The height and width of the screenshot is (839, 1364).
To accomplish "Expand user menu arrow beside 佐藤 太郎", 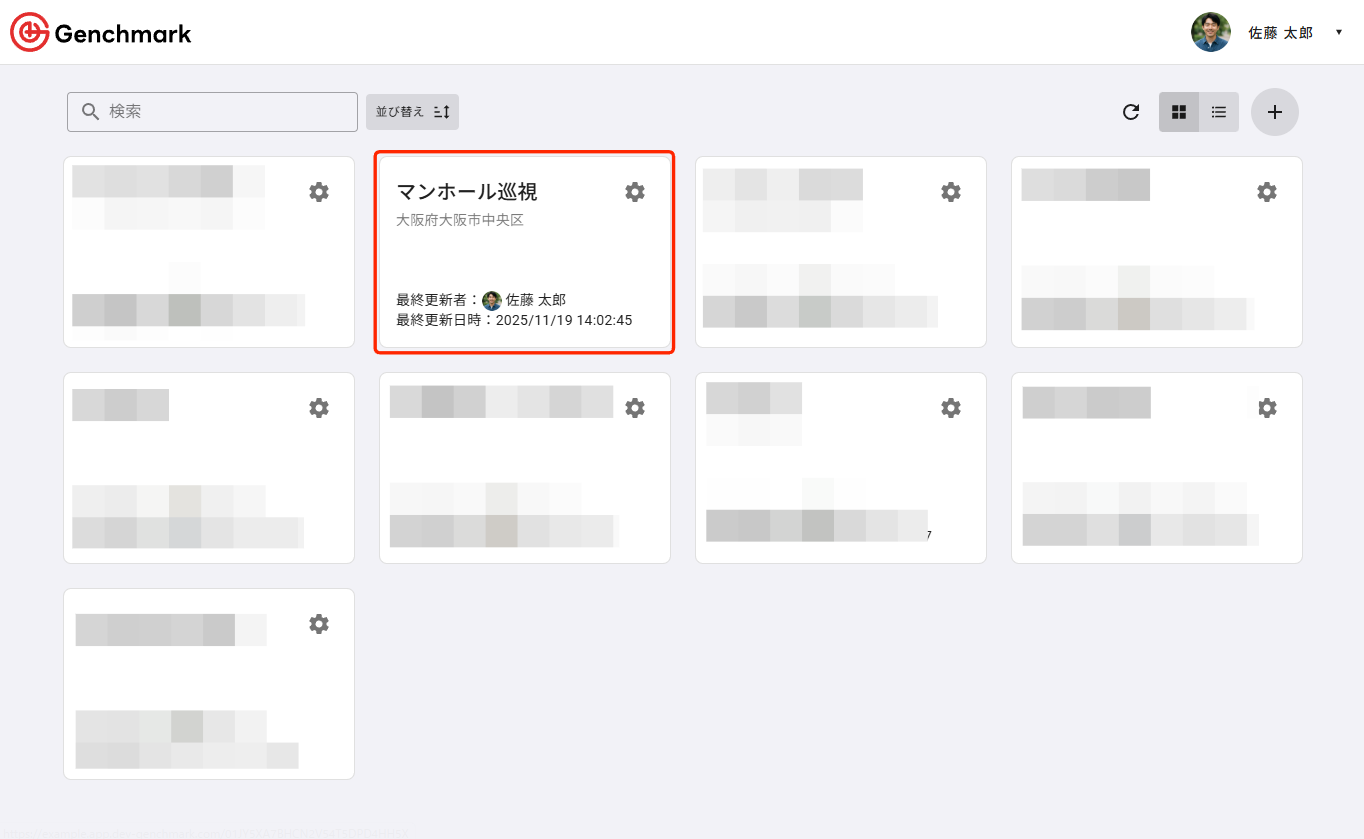I will pyautogui.click(x=1339, y=32).
